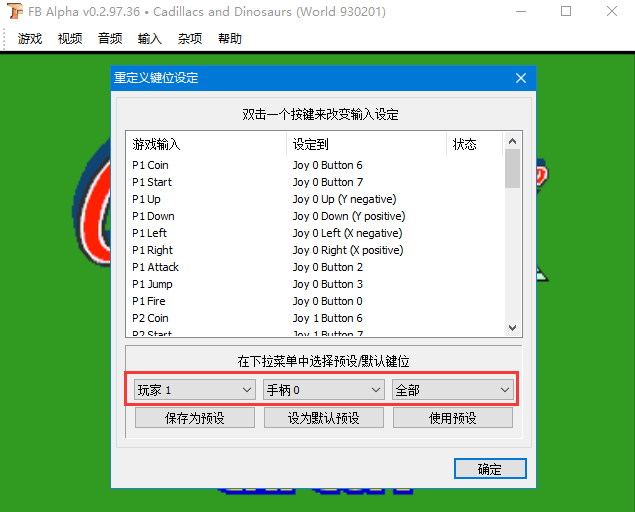Click the Joy 1 Button 6 mapping
Image resolution: width=635 pixels, height=512 pixels.
[328, 318]
